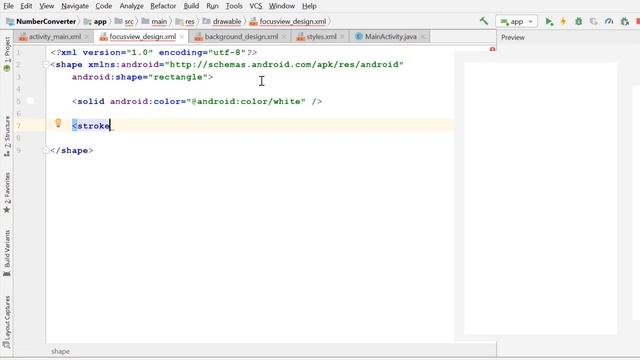Close the styles.xml tab
Viewport: 640px width, 360px height.
tap(342, 37)
